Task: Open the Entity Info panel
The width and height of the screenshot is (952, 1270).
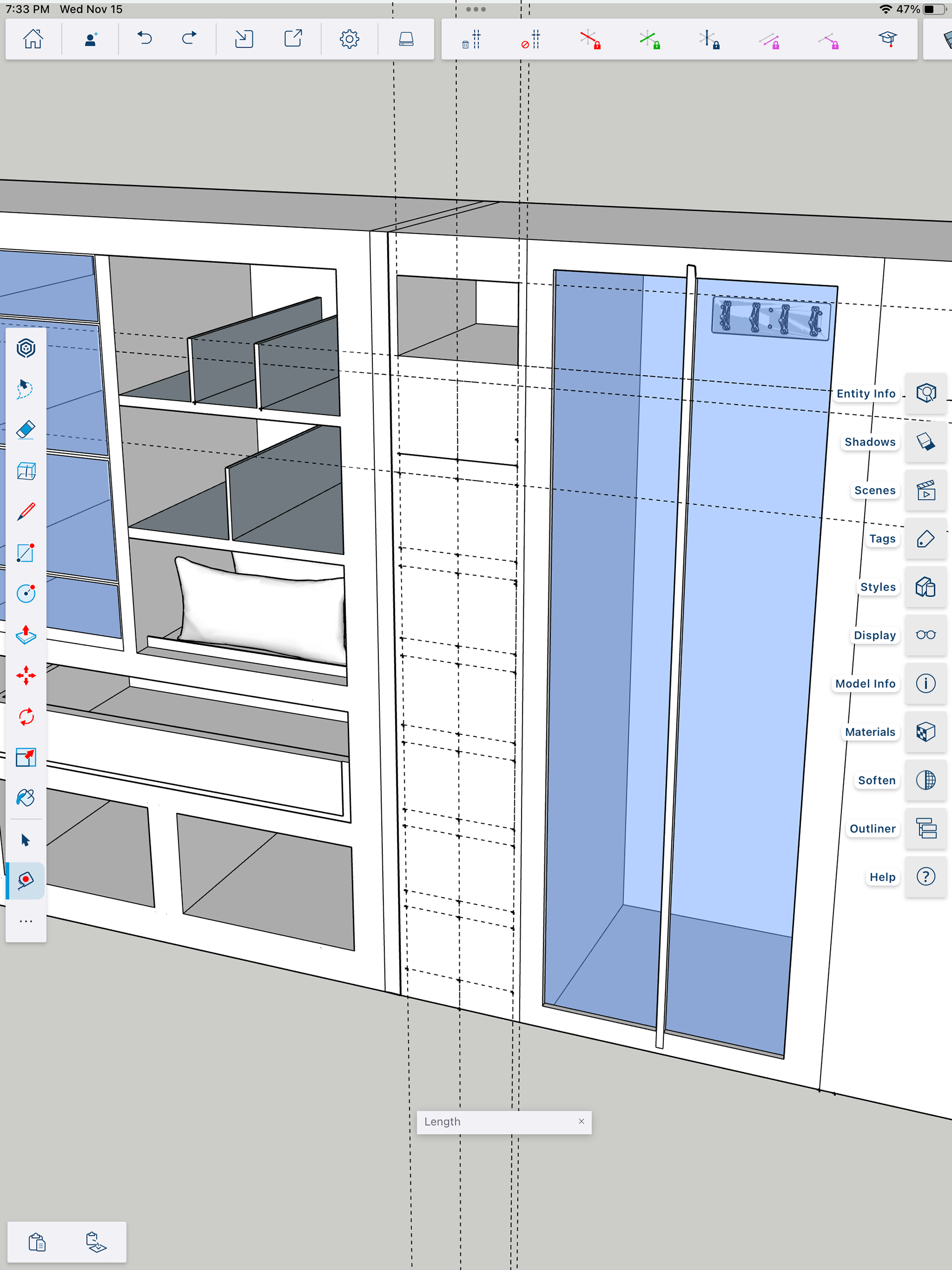Action: coord(925,393)
